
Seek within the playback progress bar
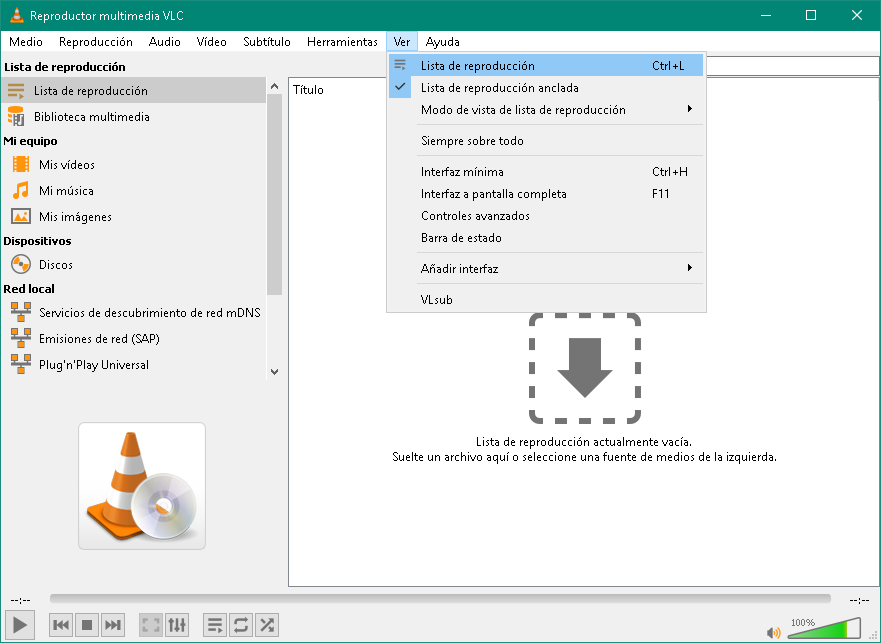tap(440, 599)
